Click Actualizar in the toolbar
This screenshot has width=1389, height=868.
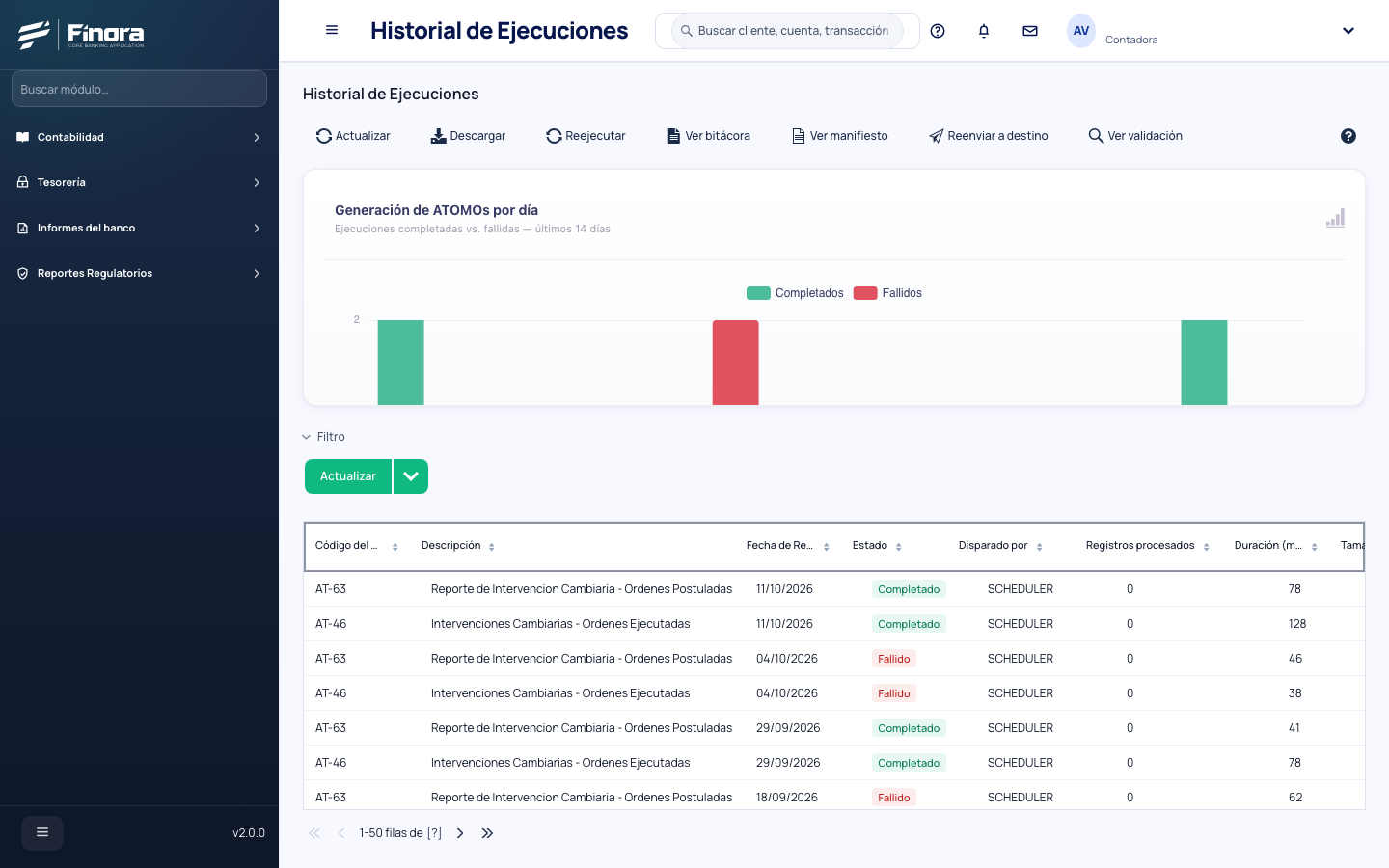pos(353,136)
